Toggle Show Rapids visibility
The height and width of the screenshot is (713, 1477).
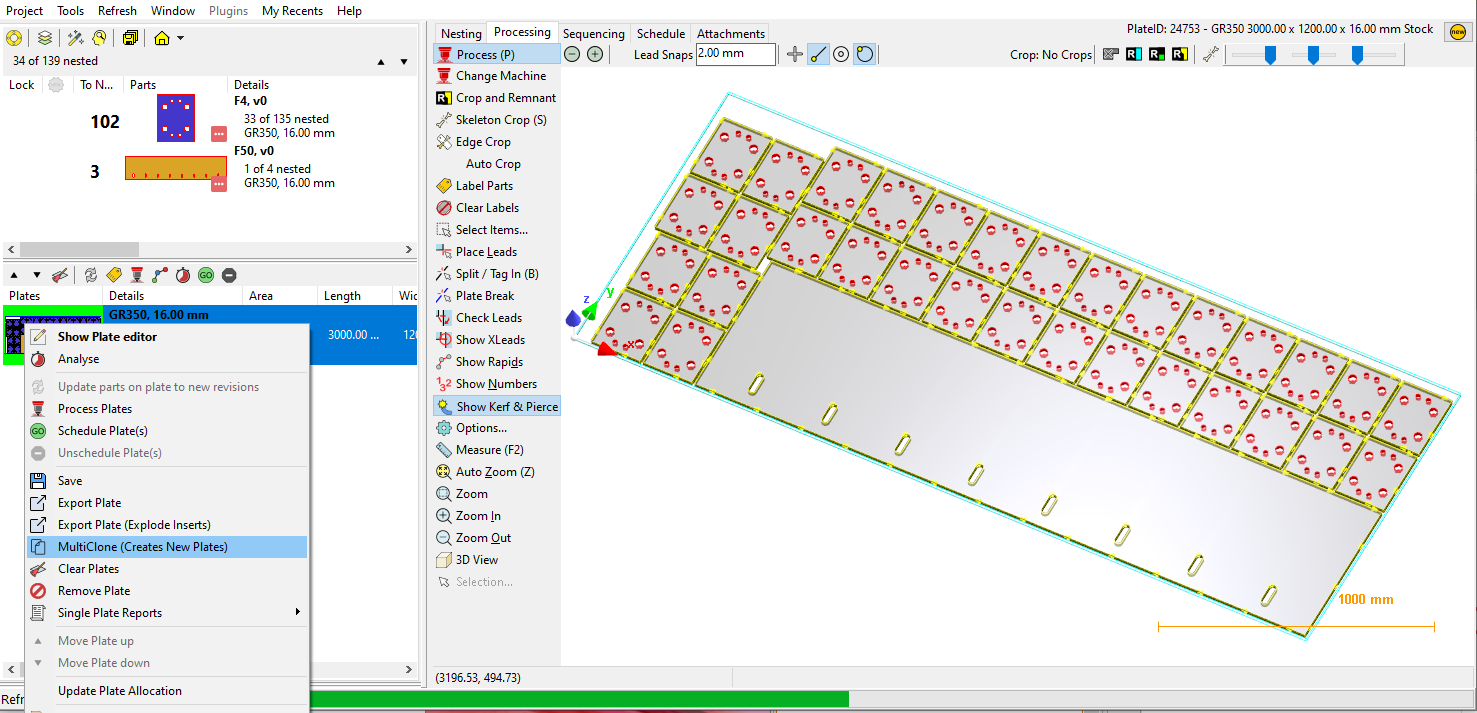[x=488, y=361]
